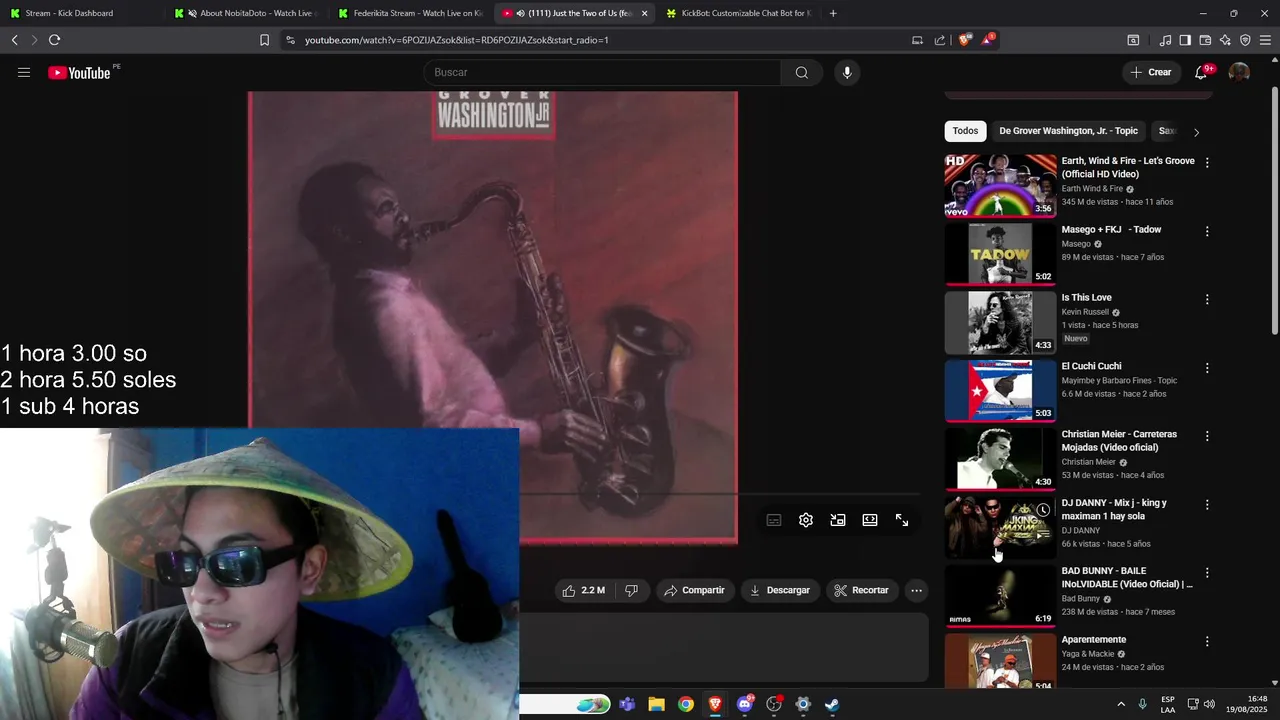The image size is (1280, 720).
Task: Switch to KickBot chat bot tab
Action: click(x=739, y=13)
